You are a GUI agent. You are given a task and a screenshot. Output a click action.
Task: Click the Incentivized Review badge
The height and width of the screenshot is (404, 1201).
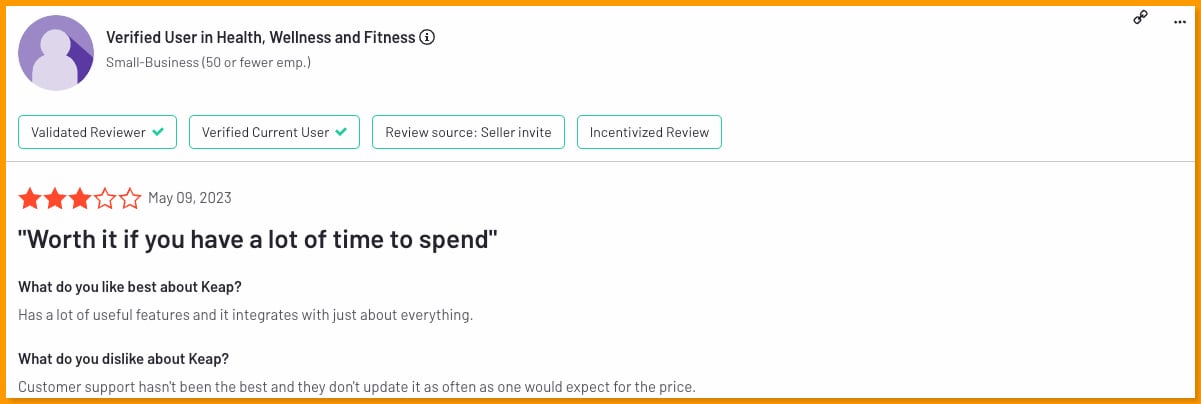point(649,132)
